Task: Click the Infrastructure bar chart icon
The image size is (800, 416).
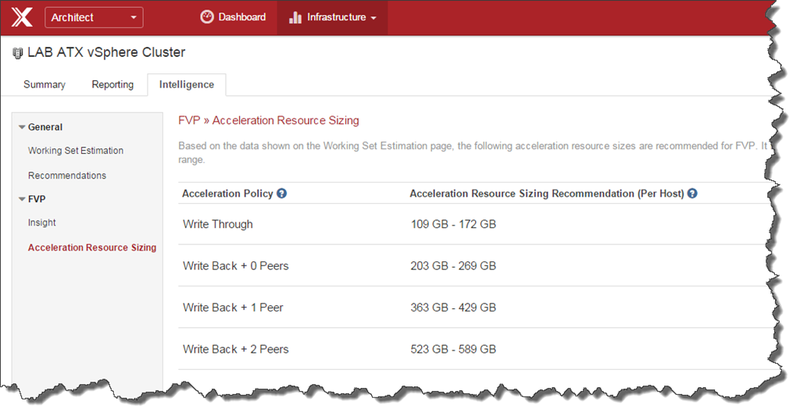Action: pyautogui.click(x=295, y=18)
